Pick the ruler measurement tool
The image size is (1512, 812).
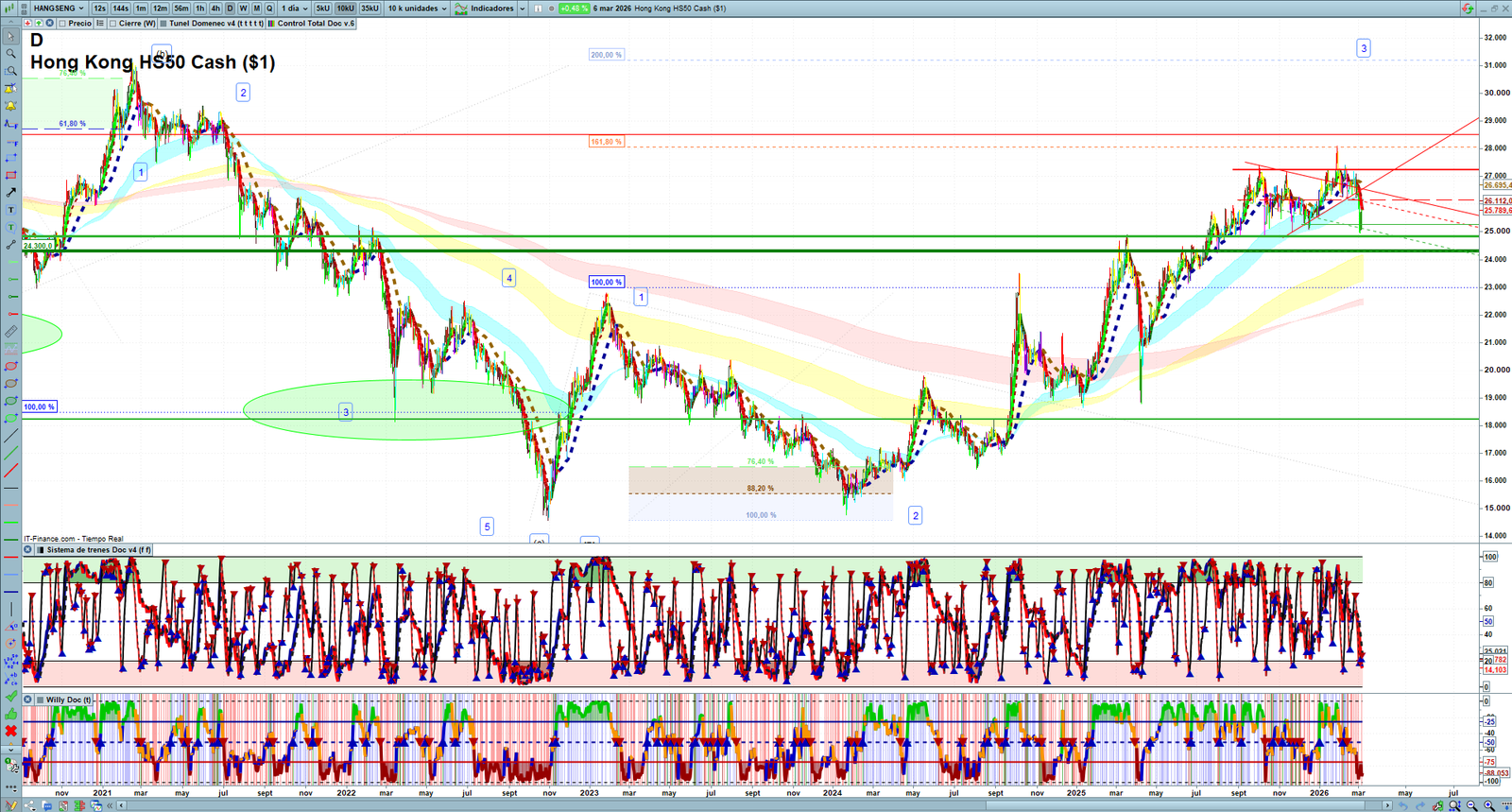click(x=10, y=332)
